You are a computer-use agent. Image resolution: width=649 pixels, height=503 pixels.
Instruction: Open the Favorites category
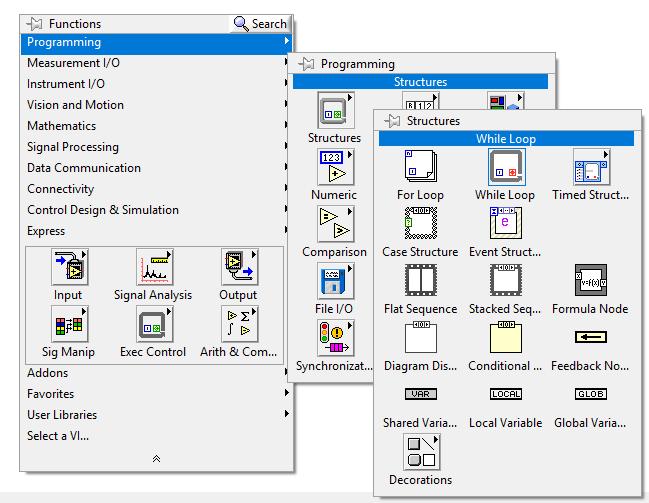[156, 394]
